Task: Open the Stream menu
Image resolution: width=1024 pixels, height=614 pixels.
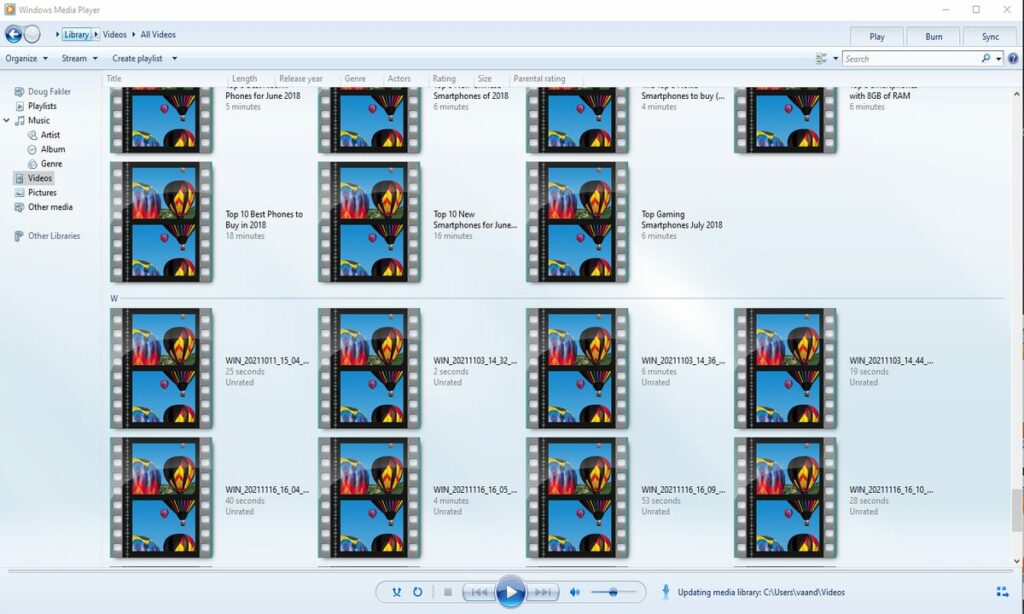Action: 79,58
